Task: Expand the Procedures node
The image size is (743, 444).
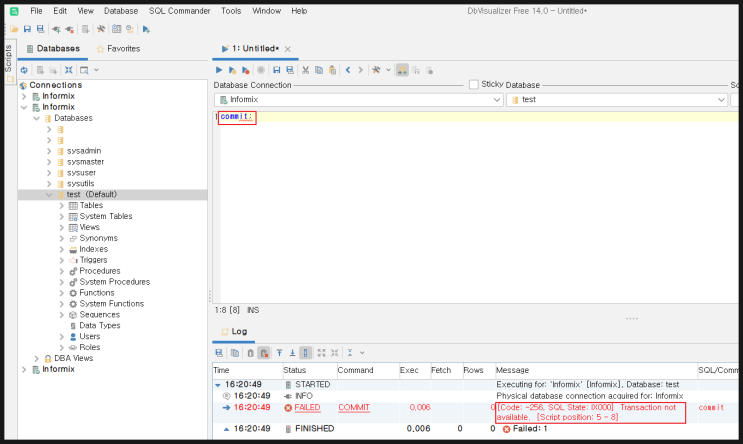Action: (62, 271)
